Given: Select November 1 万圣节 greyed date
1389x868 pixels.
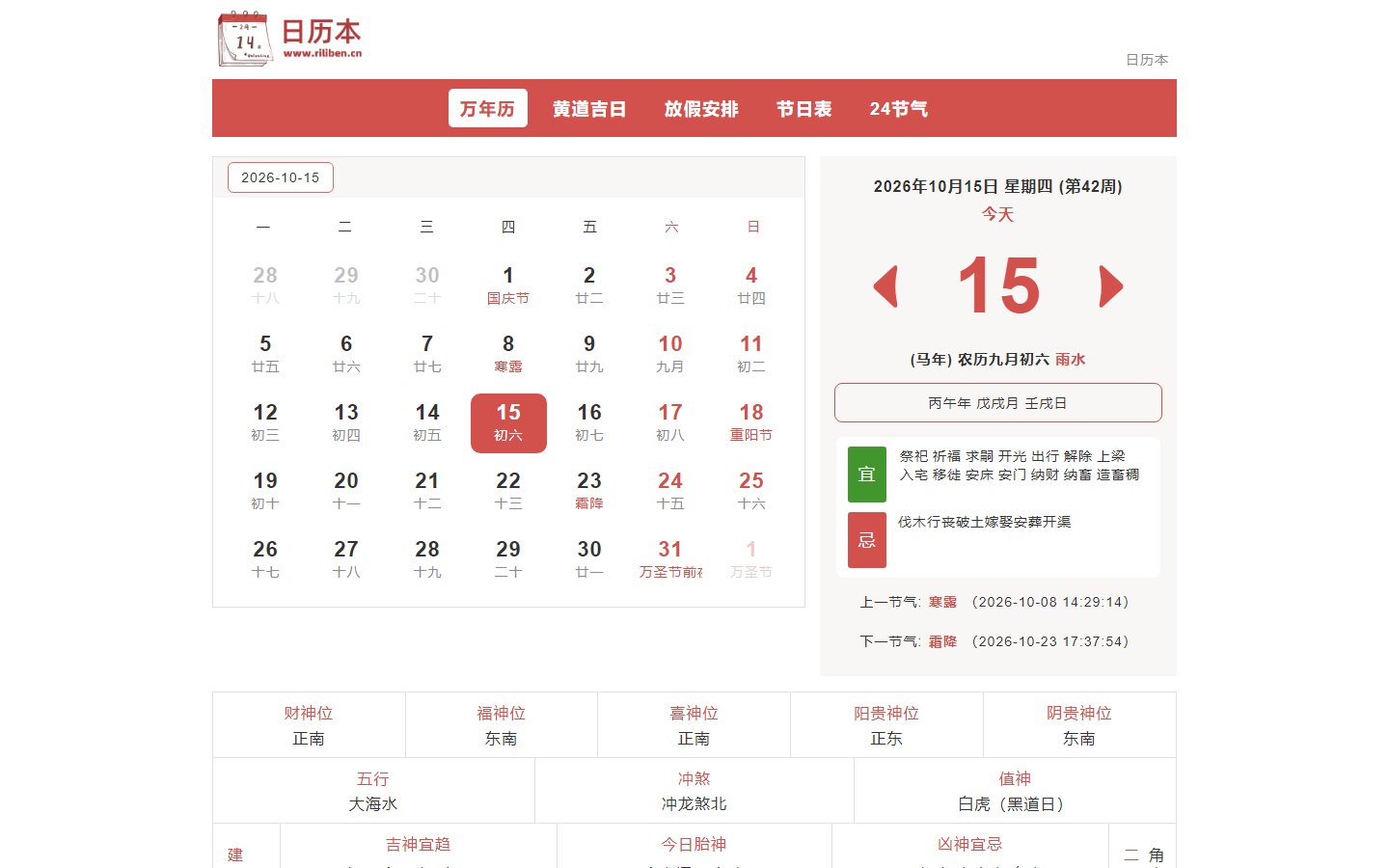Looking at the screenshot, I should coord(751,559).
